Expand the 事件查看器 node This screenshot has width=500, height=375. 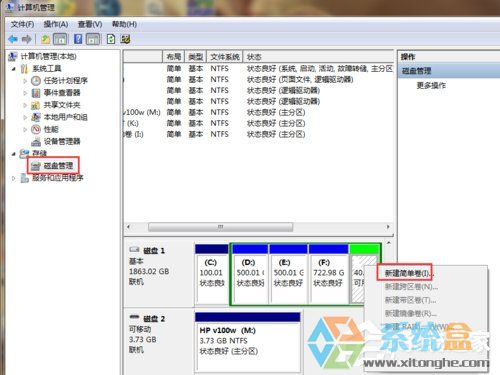click(x=25, y=93)
